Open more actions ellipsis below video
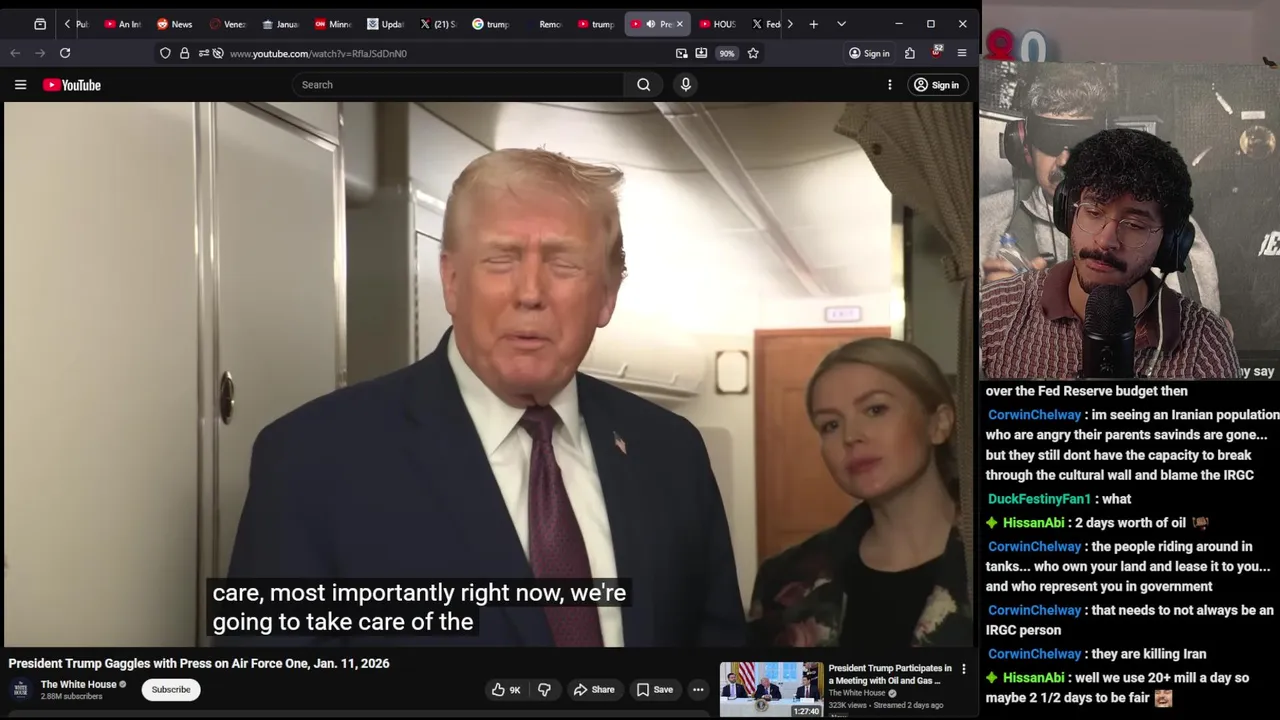 (698, 689)
